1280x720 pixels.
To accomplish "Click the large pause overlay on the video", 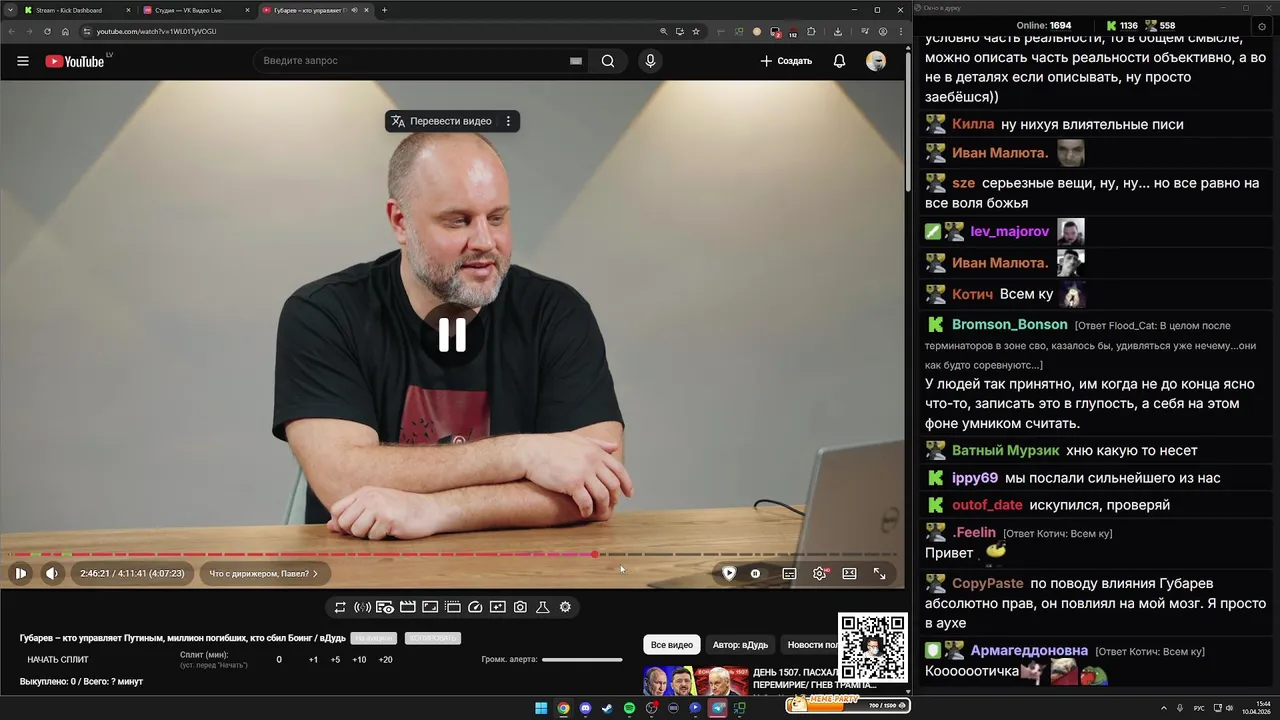I will [x=452, y=335].
